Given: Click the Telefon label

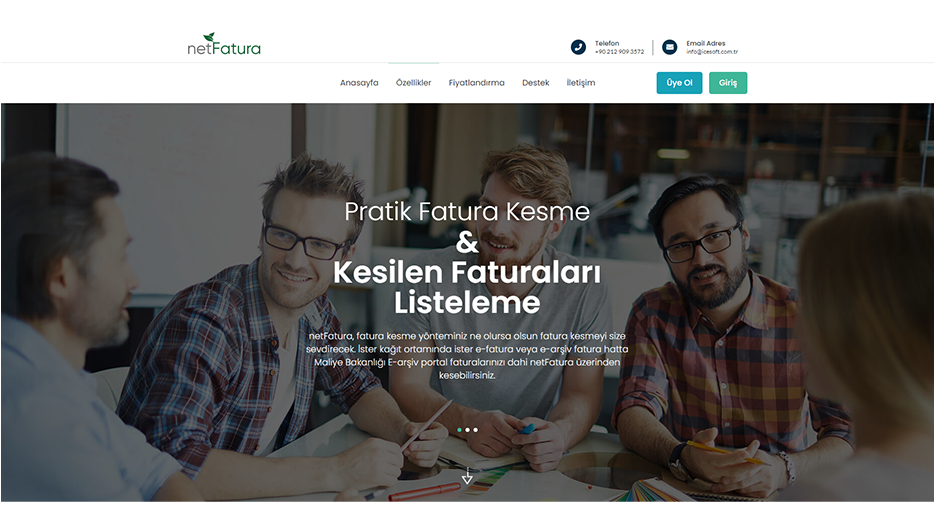Looking at the screenshot, I should click(607, 43).
